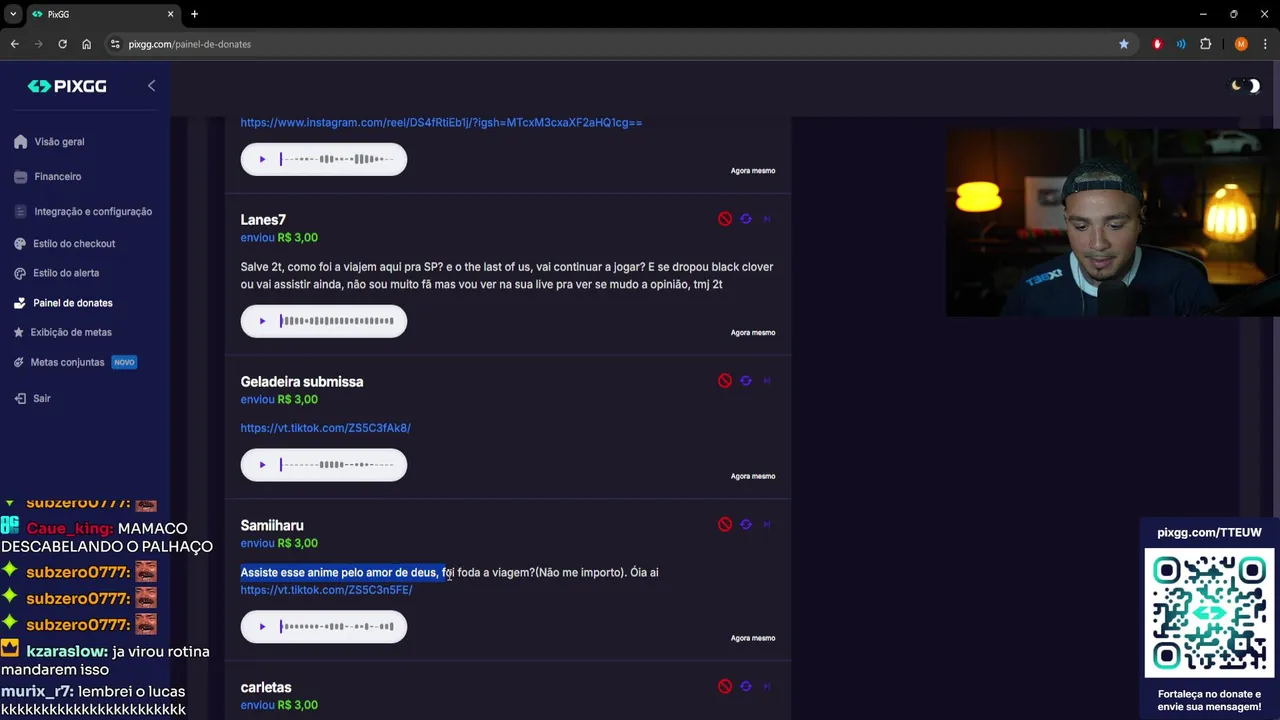
Task: Skip the Samiiharu donation alert
Action: [767, 525]
